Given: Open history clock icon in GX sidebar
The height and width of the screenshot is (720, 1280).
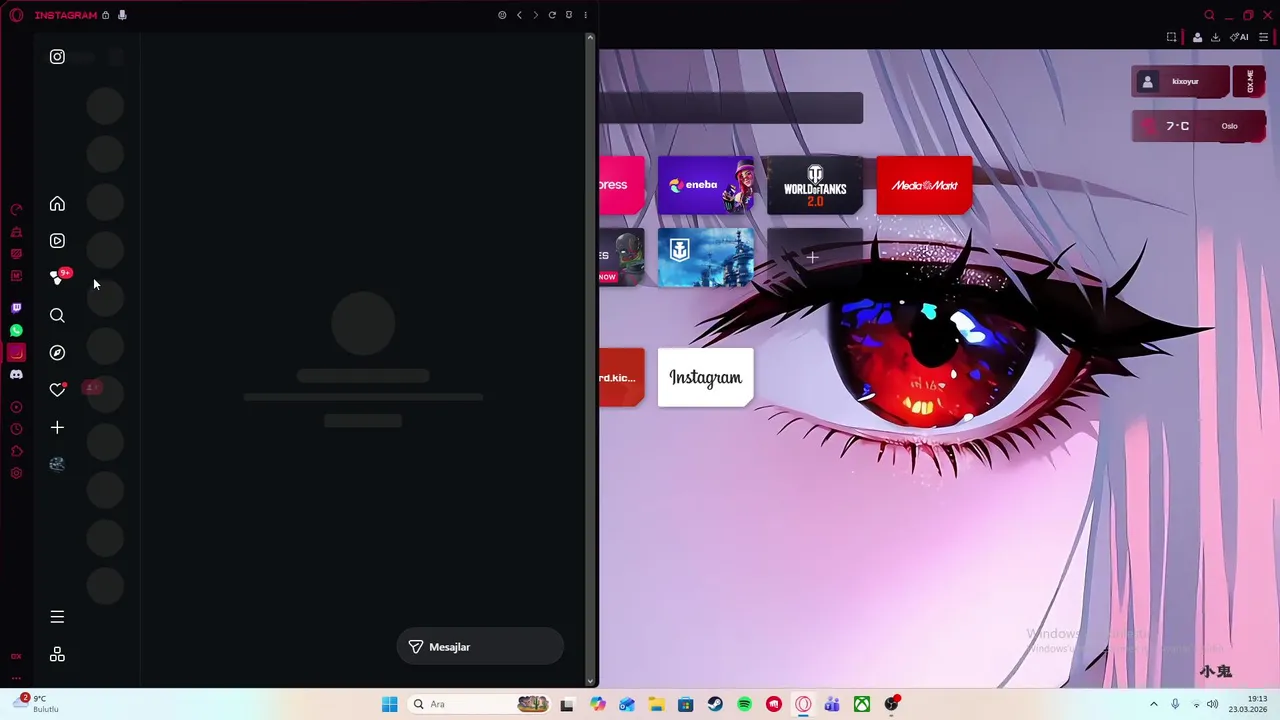Looking at the screenshot, I should point(16,429).
